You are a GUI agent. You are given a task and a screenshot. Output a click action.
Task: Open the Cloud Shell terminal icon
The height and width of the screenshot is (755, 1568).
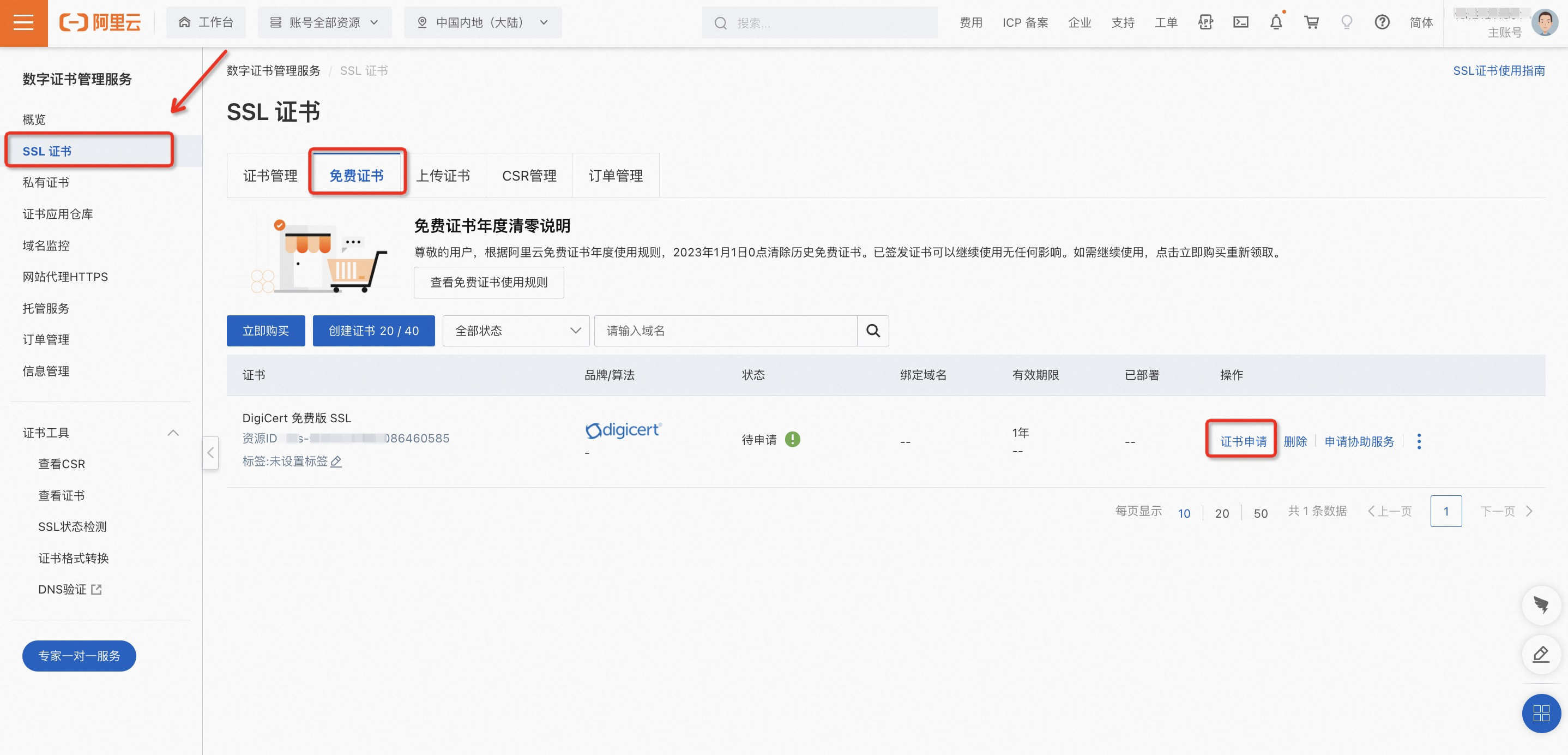(x=1240, y=22)
